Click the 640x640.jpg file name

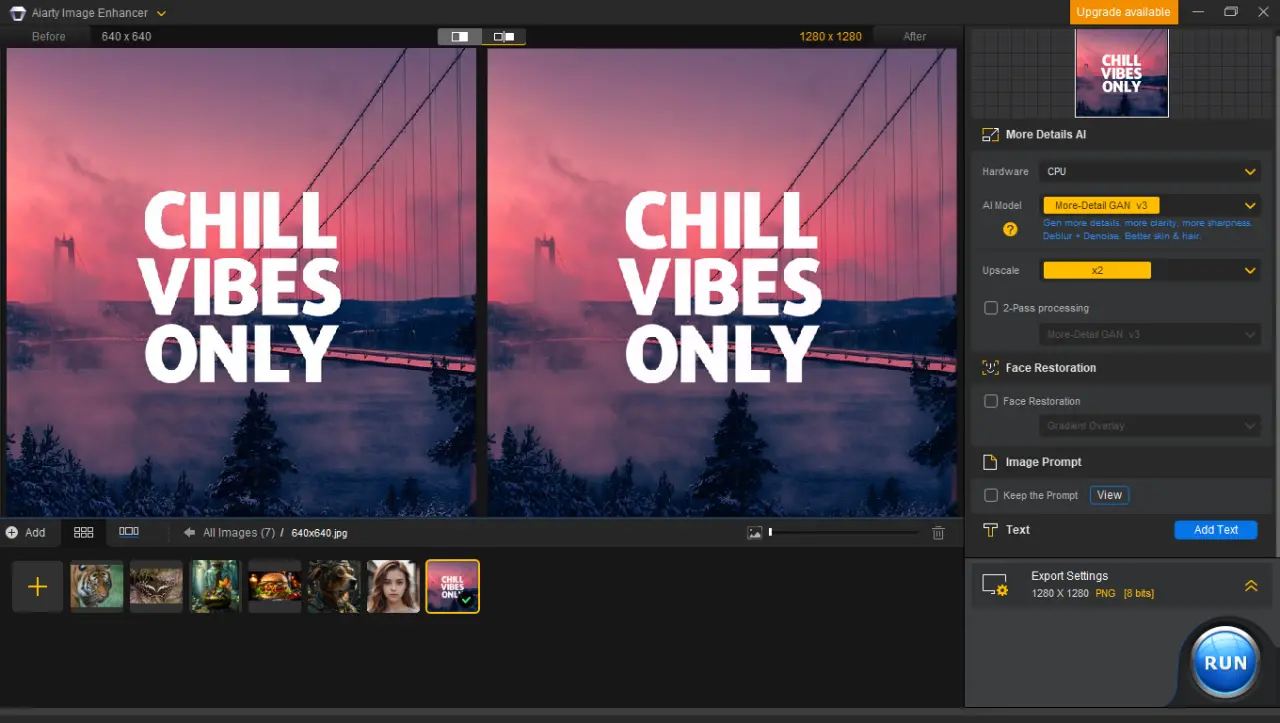pos(319,533)
